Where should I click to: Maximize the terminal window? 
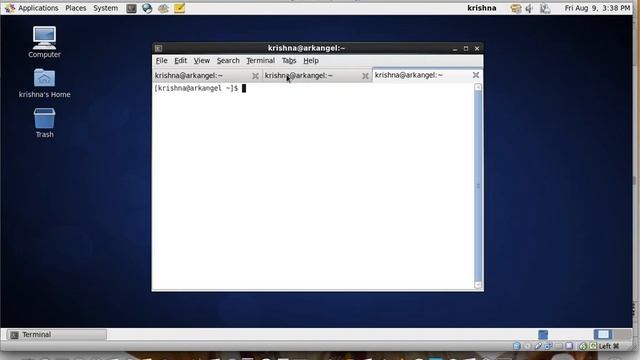466,49
